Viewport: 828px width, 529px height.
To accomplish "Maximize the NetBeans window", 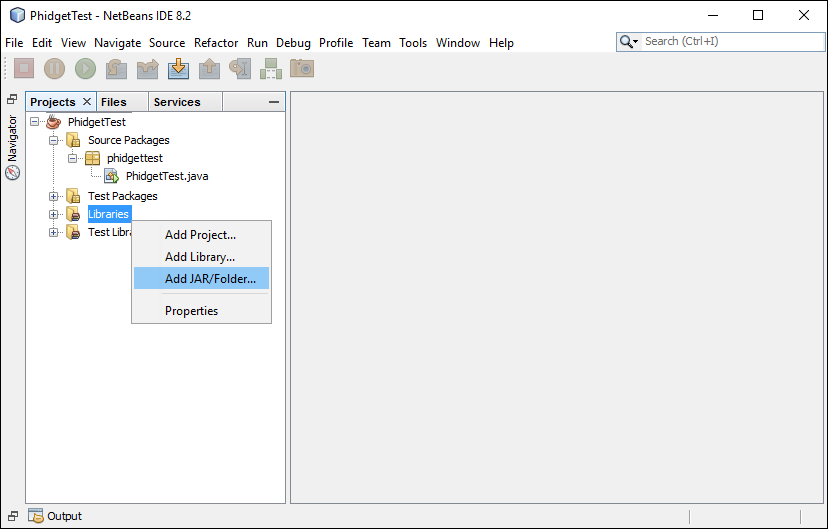I will 758,15.
